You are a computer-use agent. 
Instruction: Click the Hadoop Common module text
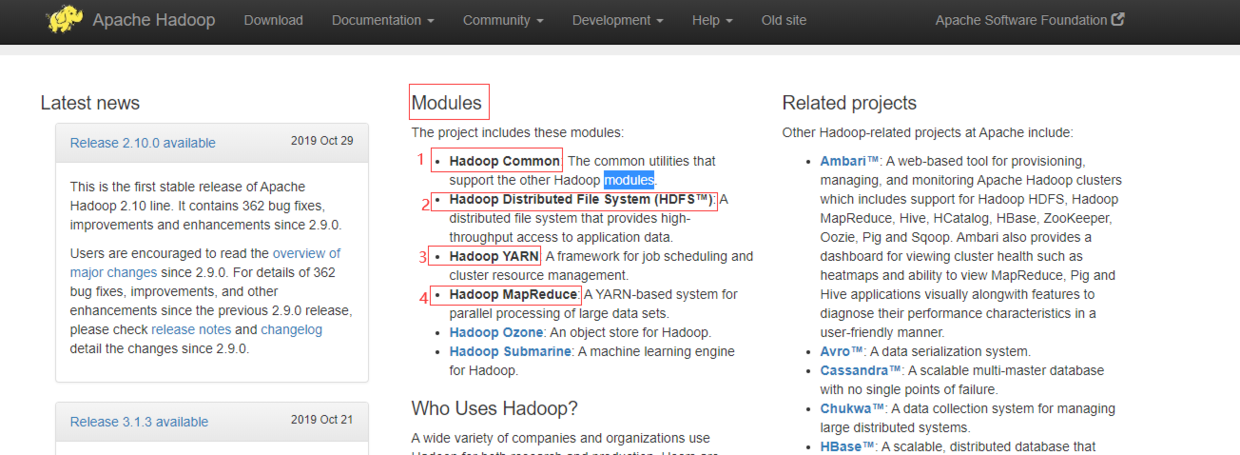505,161
